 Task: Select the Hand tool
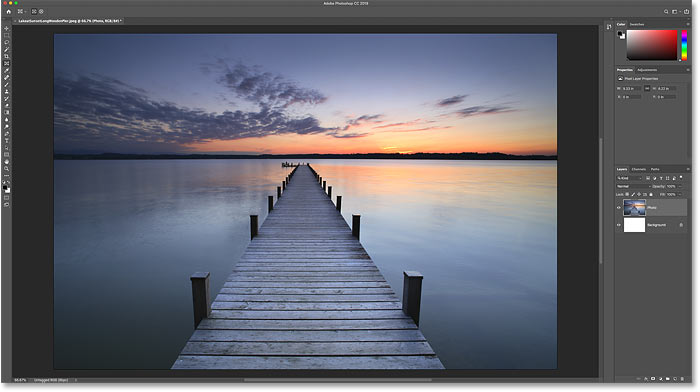[x=6, y=162]
